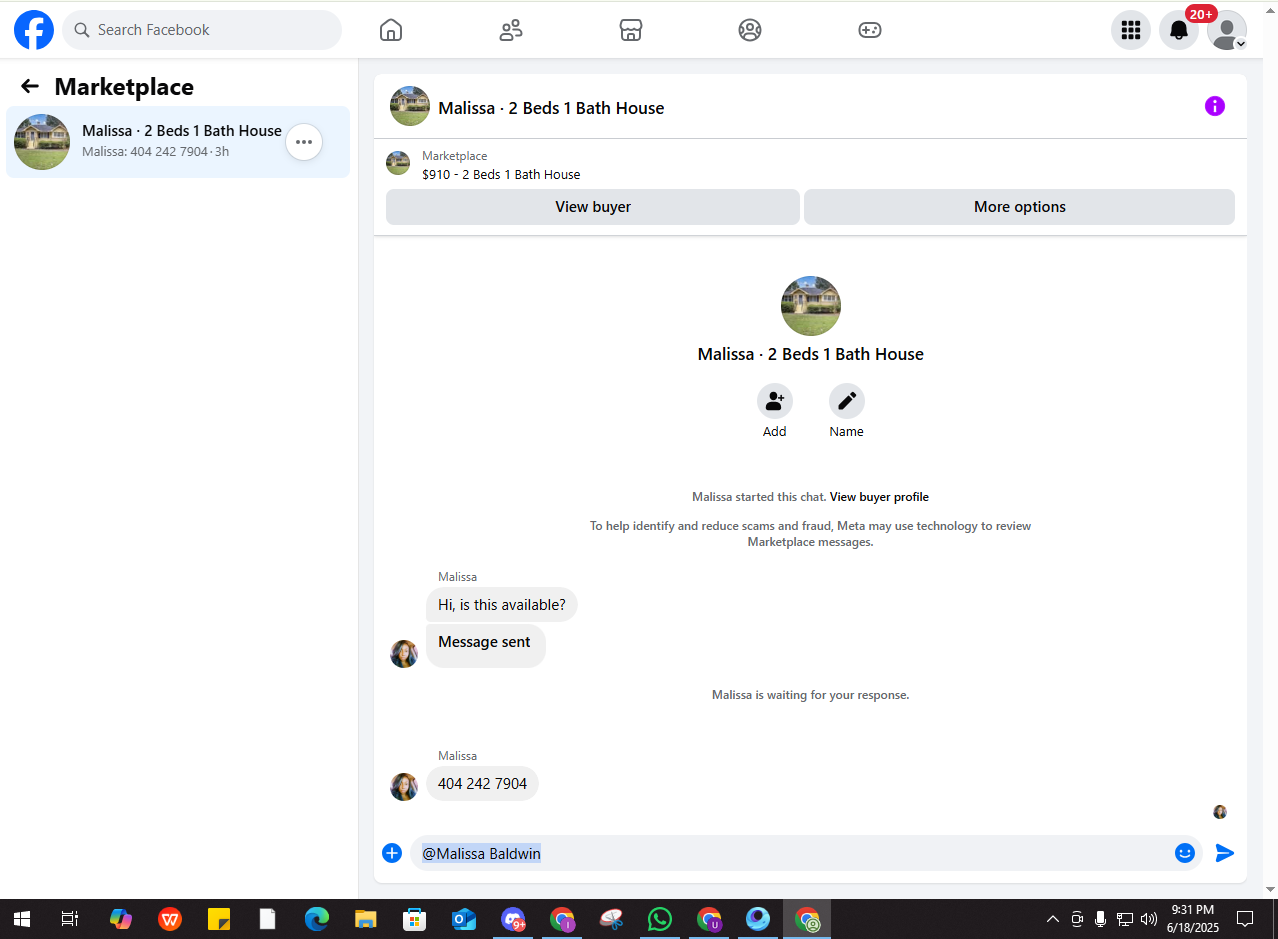Open the Notifications bell
This screenshot has width=1278, height=939.
[x=1179, y=30]
